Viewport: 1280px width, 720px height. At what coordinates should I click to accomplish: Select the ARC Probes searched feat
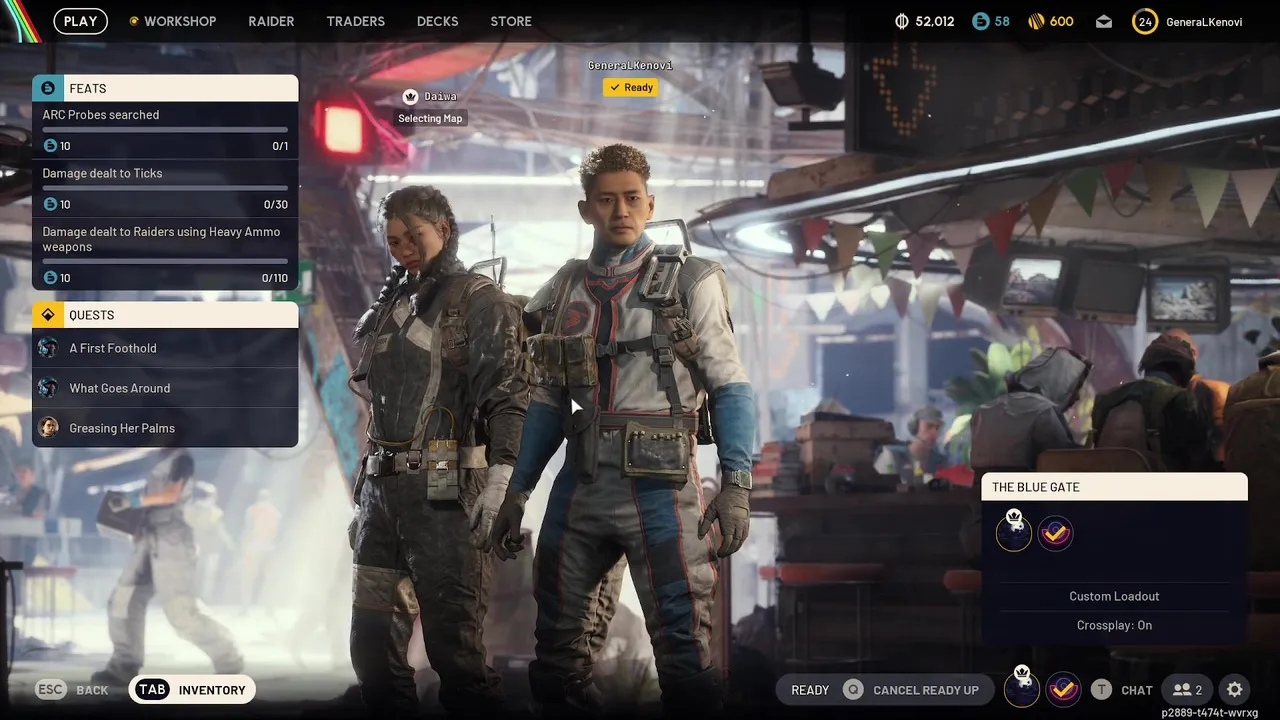pyautogui.click(x=165, y=130)
